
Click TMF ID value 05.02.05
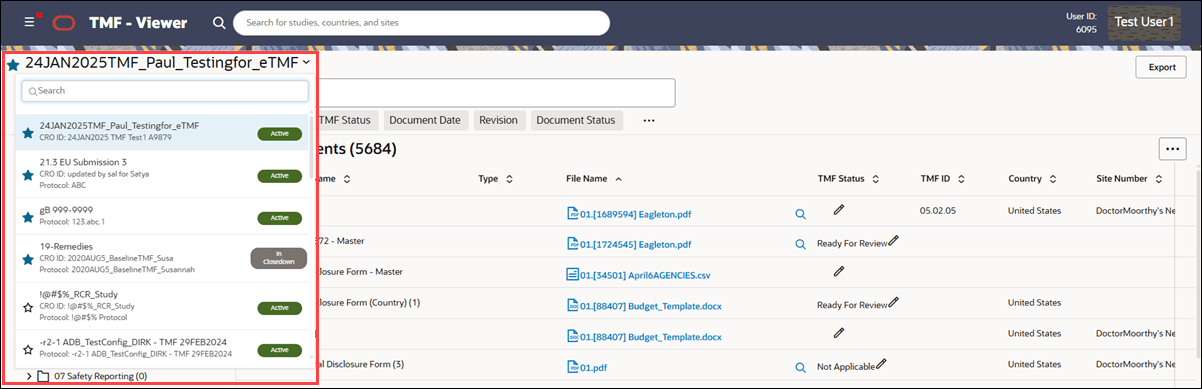click(x=939, y=212)
